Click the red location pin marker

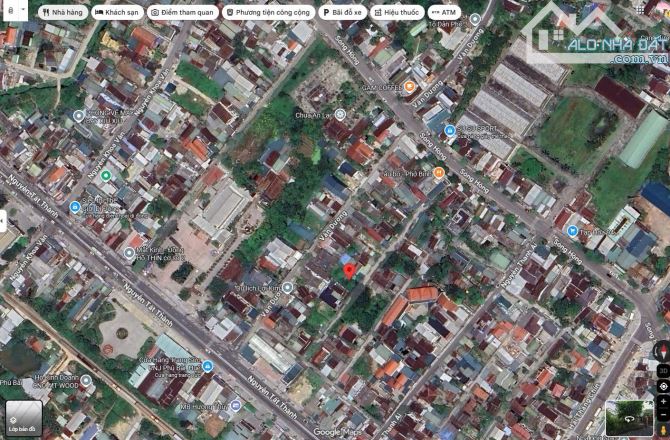pyautogui.click(x=349, y=271)
